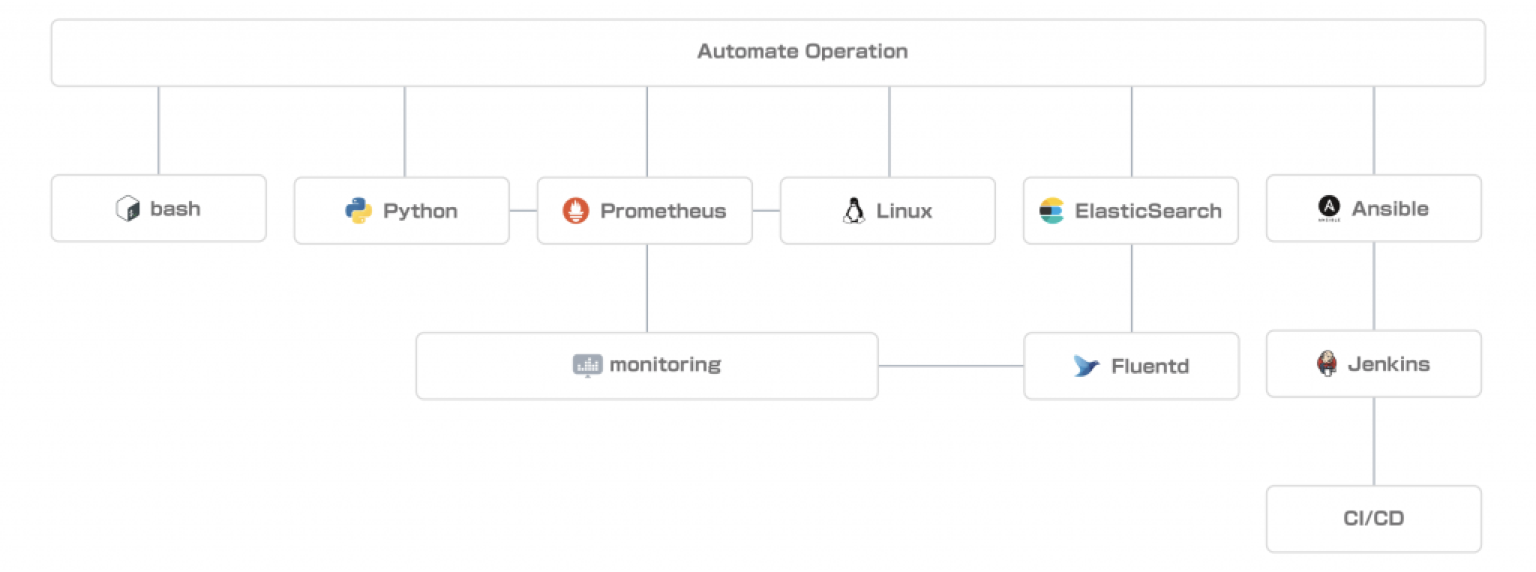Click the ElasticSearch text label

1148,211
